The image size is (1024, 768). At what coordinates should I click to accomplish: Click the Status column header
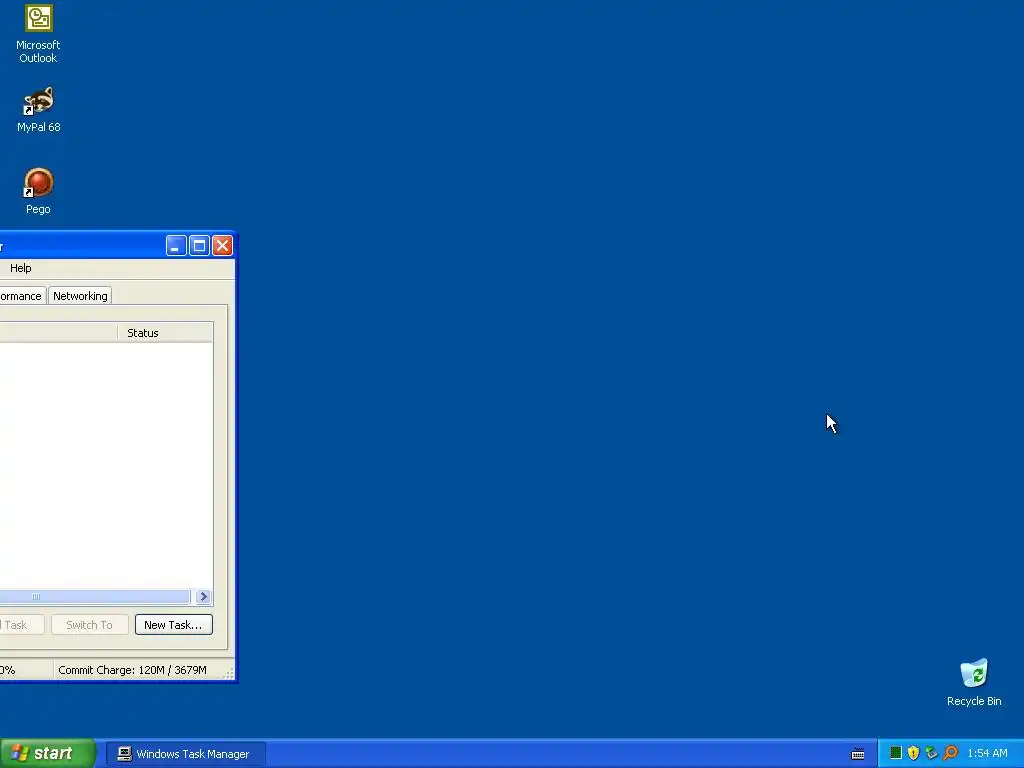coord(165,333)
